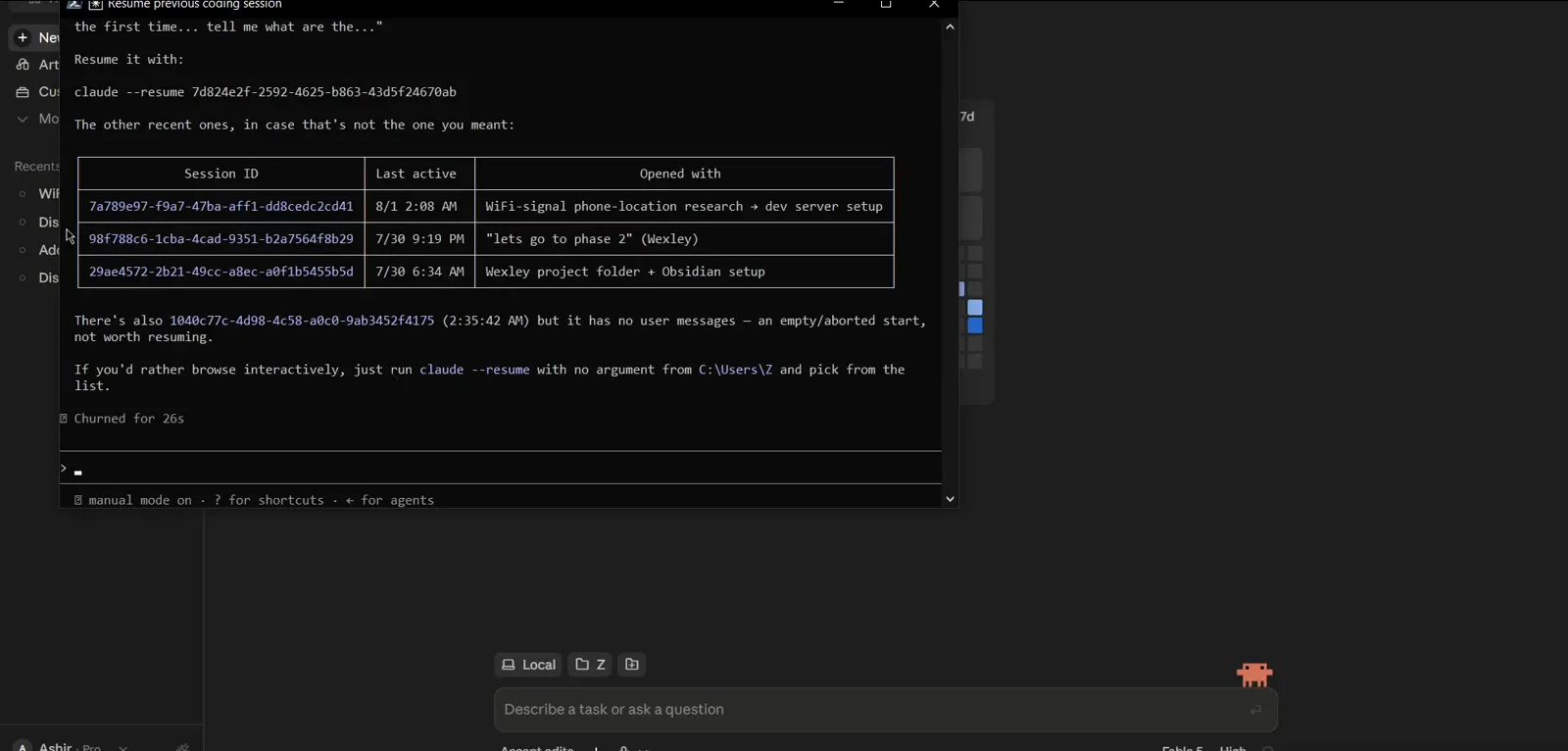Click the "? for shortcuts" hint
This screenshot has height=751, width=1568.
269,500
